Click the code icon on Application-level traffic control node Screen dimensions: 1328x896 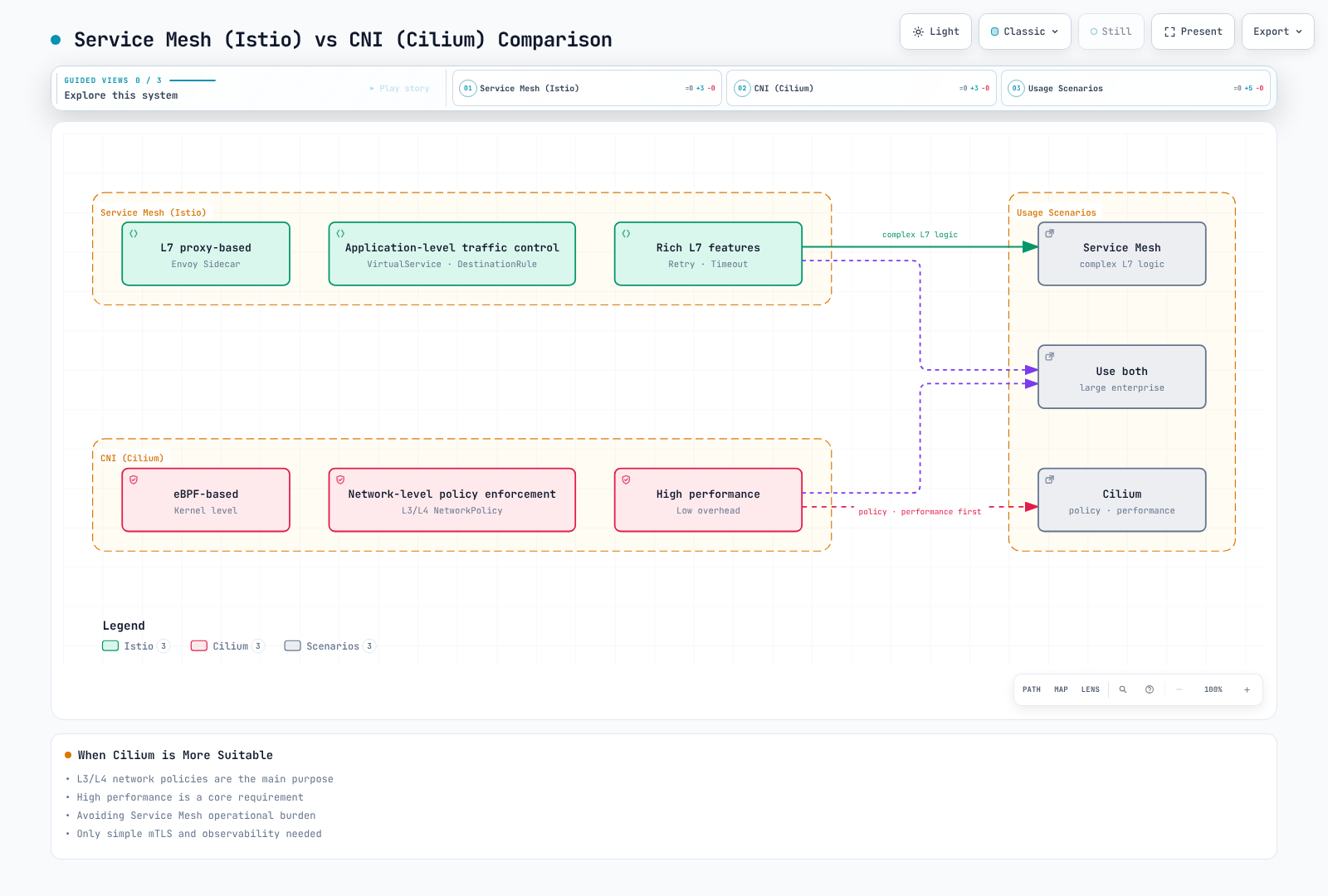pos(340,234)
